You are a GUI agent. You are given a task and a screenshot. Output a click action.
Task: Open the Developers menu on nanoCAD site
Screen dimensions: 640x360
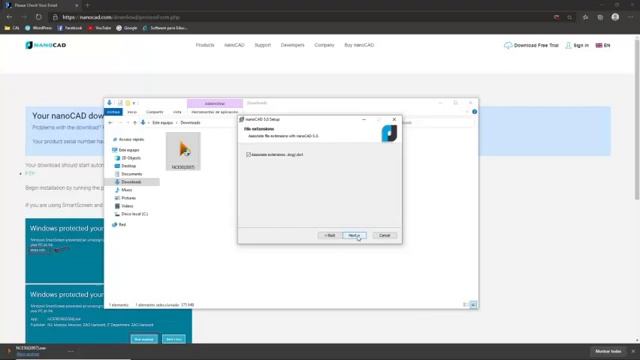click(292, 45)
